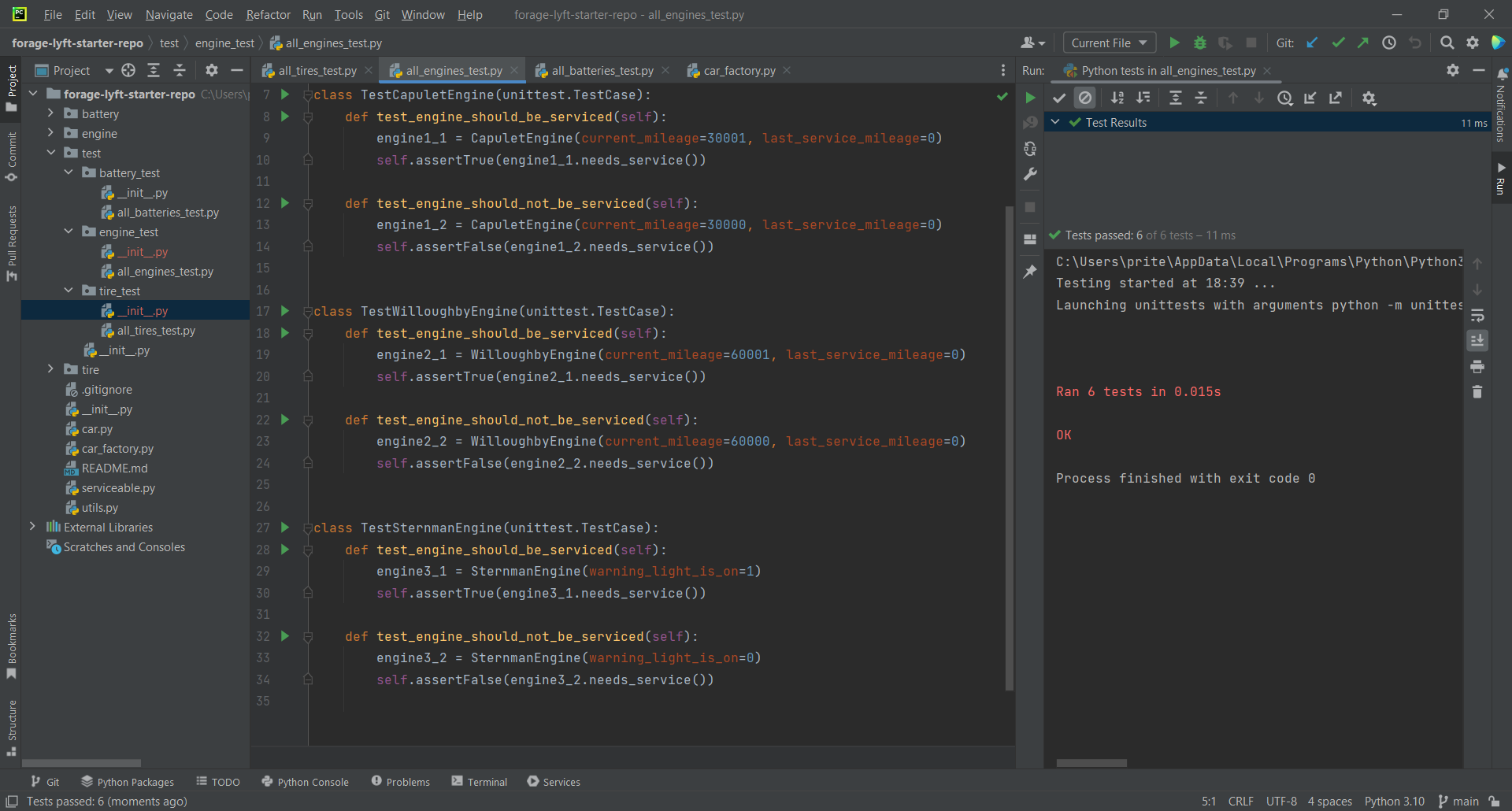Open the Refactor menu

coord(268,14)
